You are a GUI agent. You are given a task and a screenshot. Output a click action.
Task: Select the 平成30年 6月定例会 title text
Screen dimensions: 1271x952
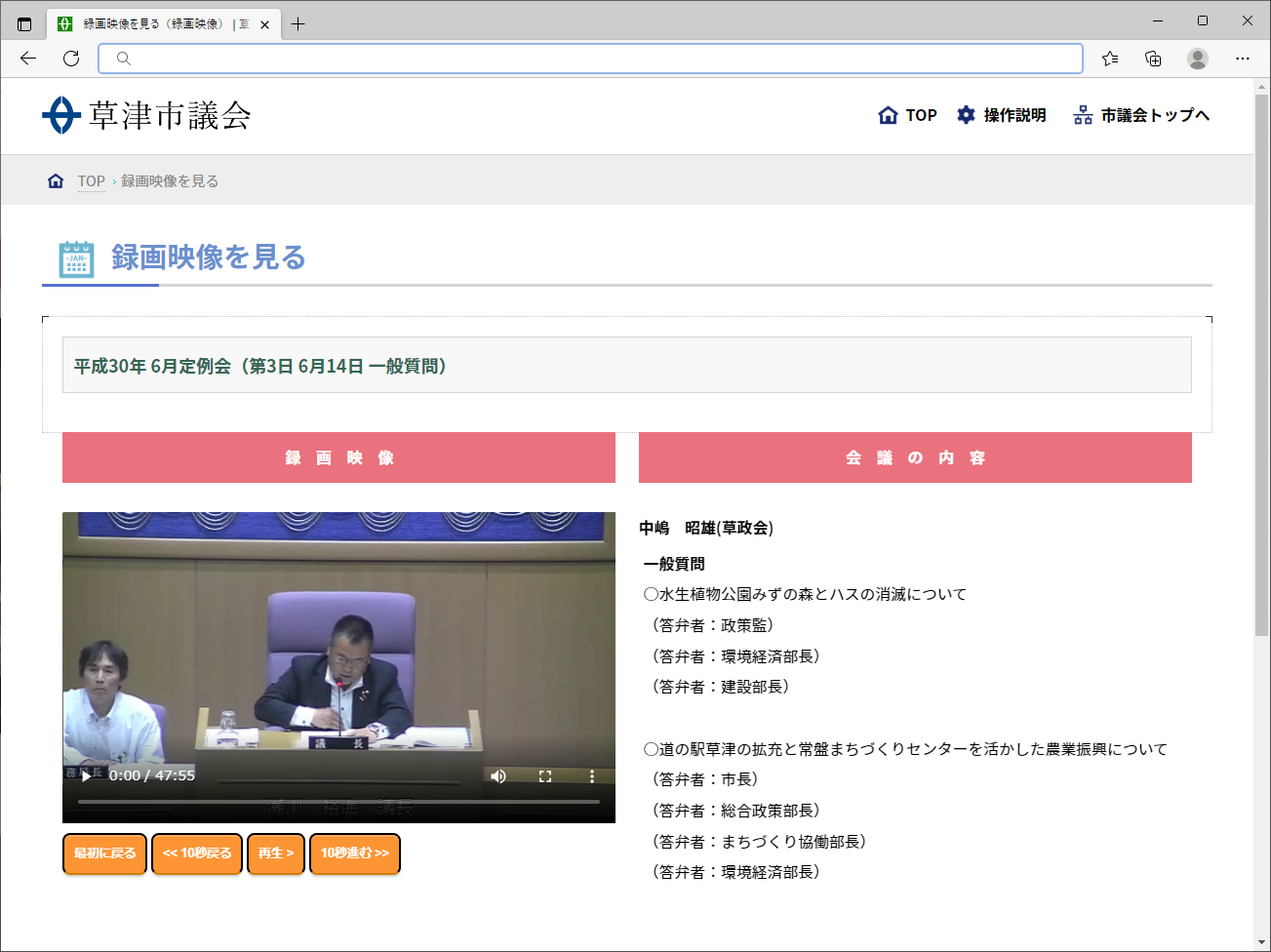[x=260, y=366]
